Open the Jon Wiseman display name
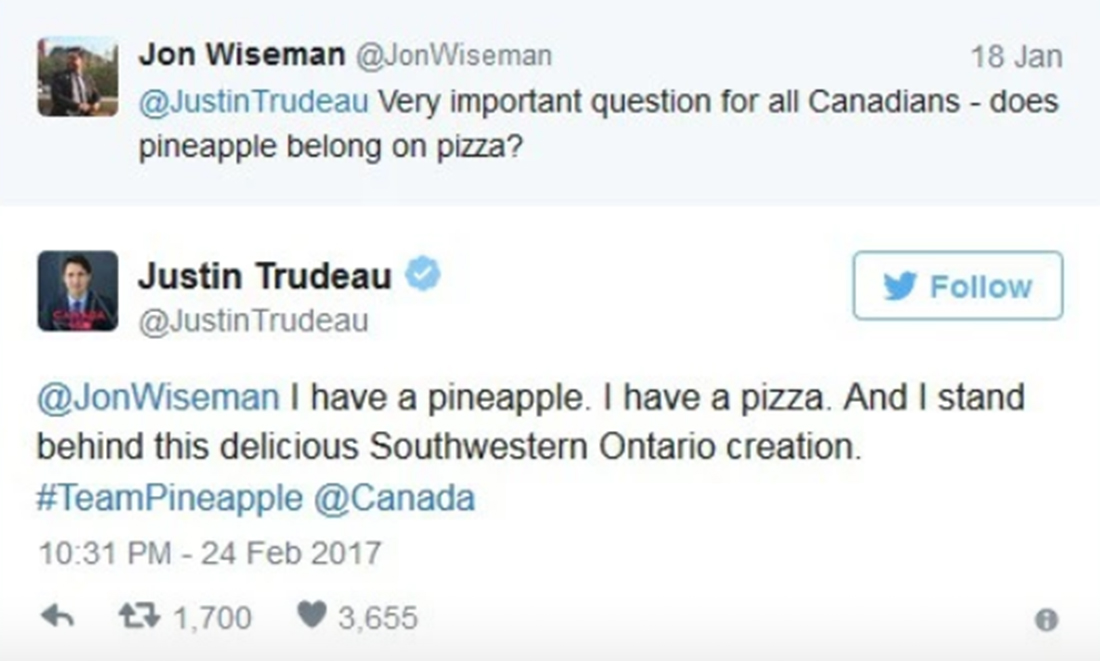 click(x=239, y=55)
